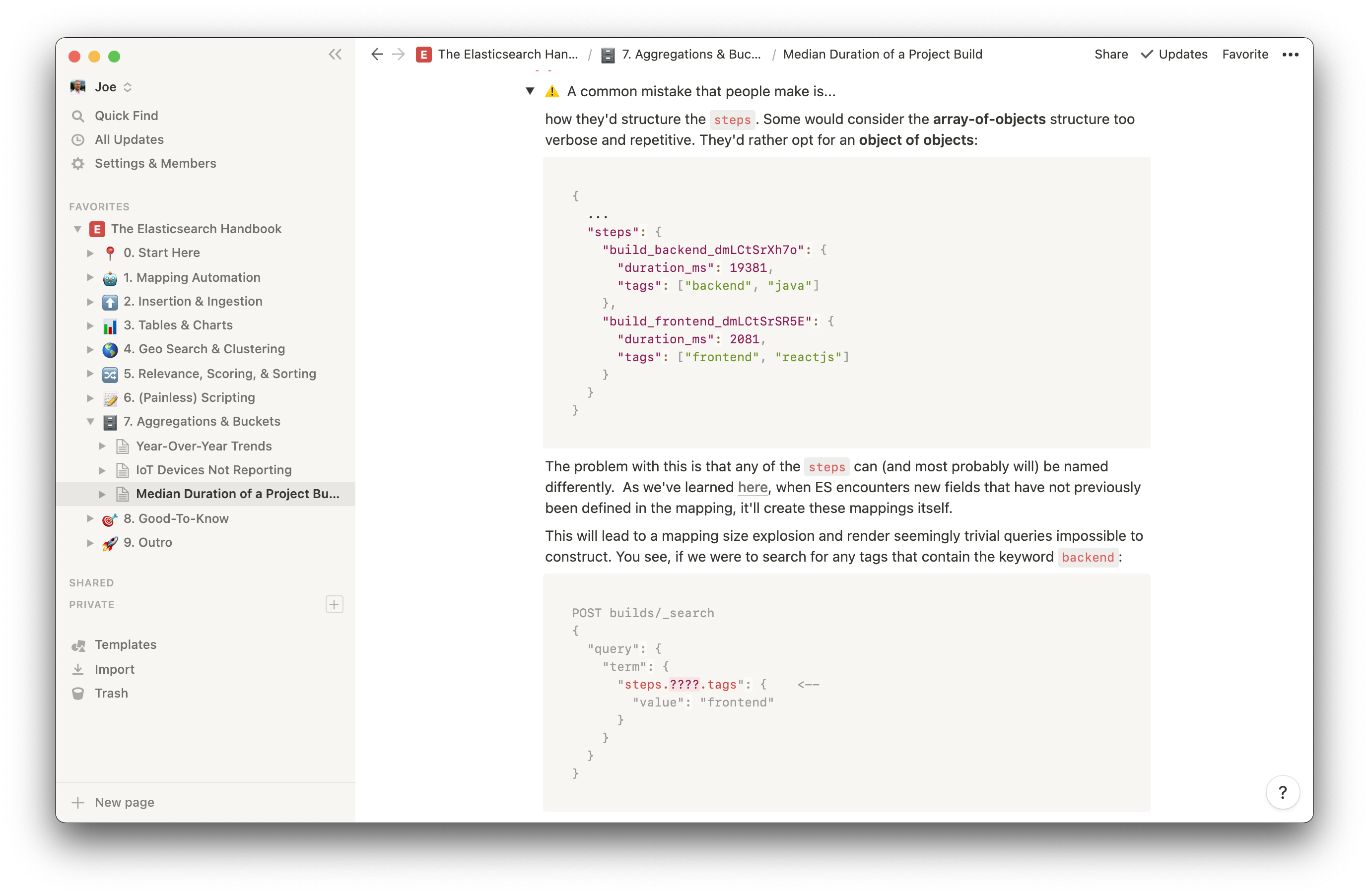Mark page as Favorite
Screen dimensions: 1369x896
click(1245, 54)
